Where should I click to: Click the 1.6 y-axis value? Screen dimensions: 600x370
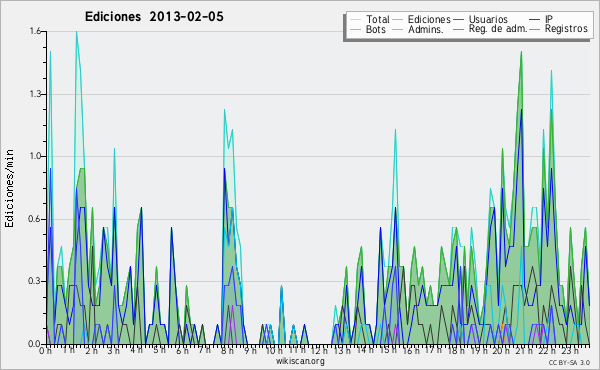[35, 31]
